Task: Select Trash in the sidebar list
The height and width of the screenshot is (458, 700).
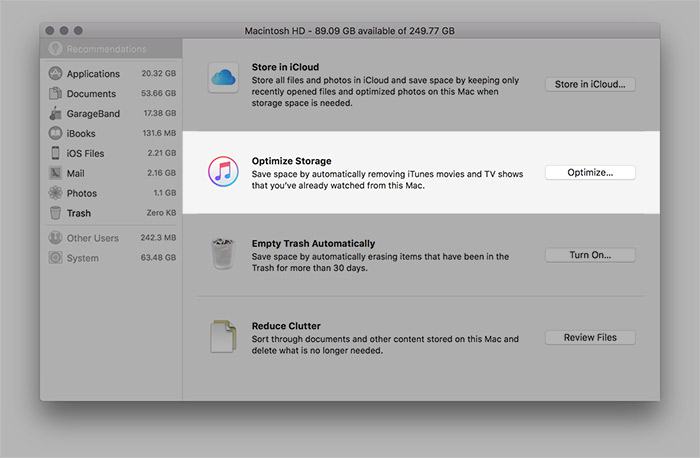Action: 78,213
